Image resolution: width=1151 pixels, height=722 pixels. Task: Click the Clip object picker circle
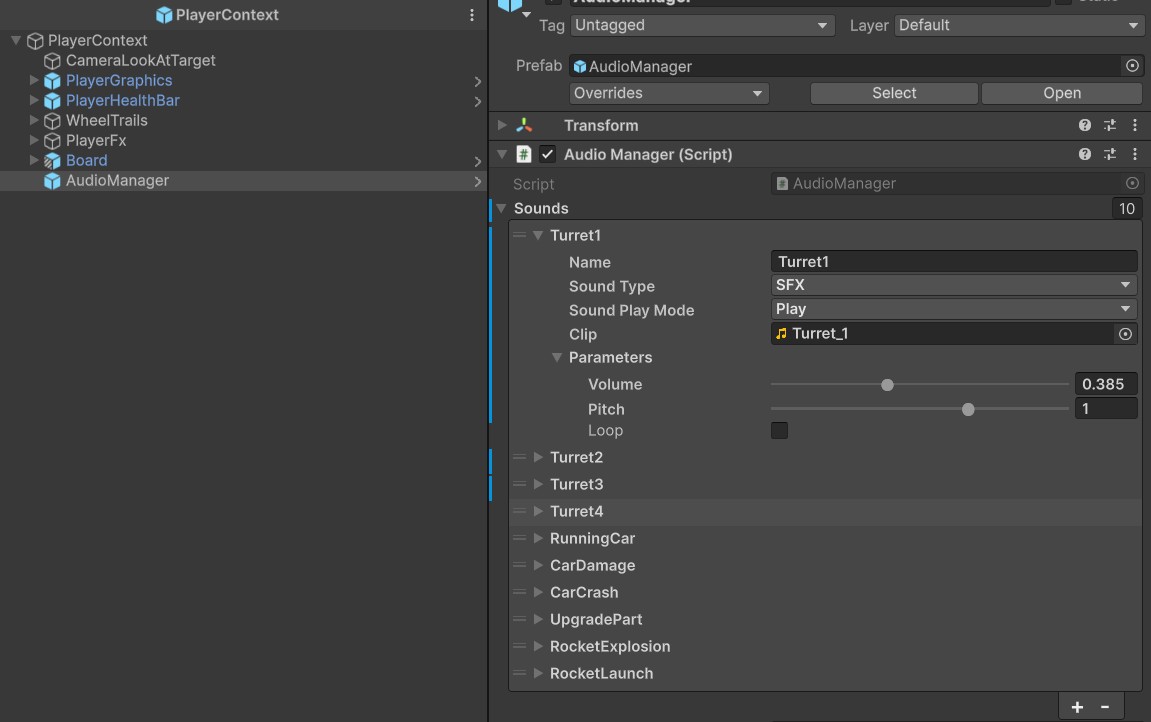[x=1126, y=334]
